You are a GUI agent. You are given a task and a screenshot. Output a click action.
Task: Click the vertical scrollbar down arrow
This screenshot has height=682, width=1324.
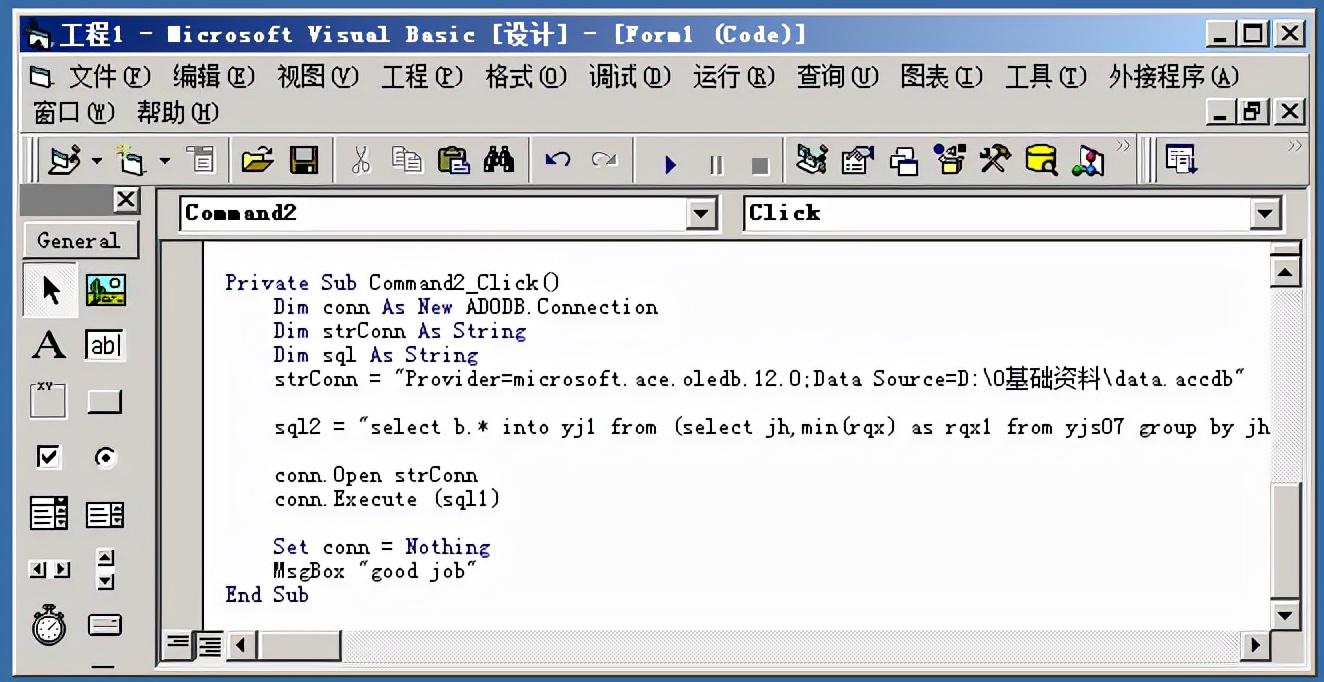(1285, 615)
